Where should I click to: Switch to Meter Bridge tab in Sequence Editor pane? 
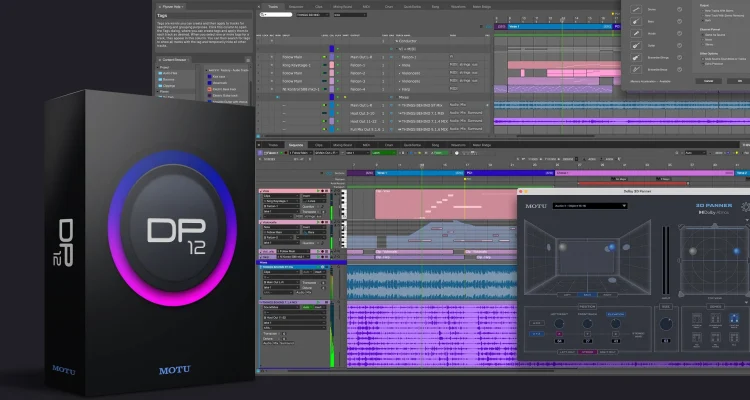482,145
